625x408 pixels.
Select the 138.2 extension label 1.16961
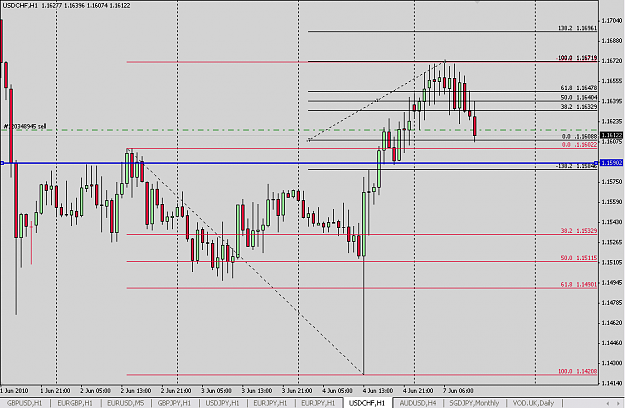coord(577,28)
